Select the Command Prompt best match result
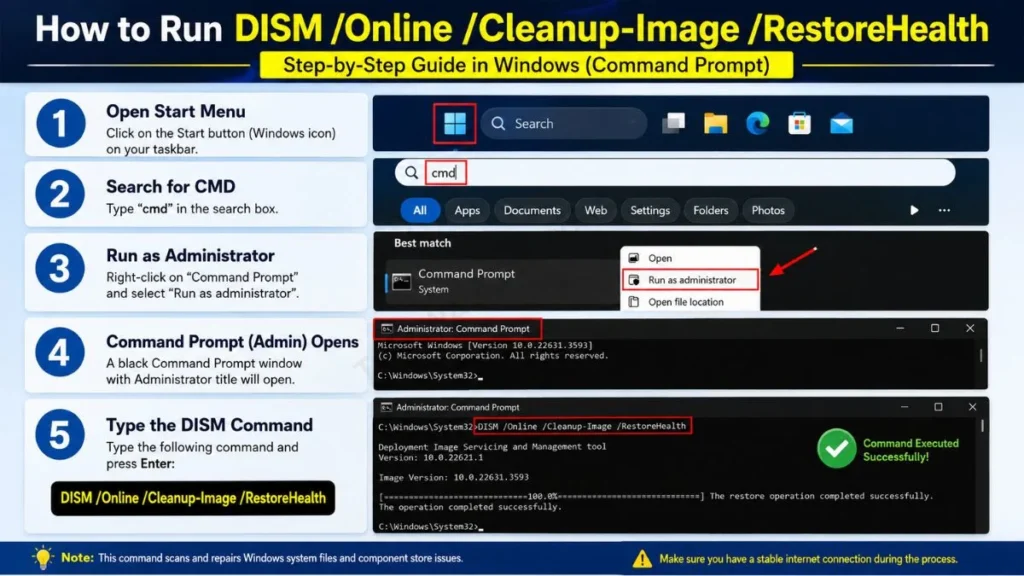The height and width of the screenshot is (576, 1024). coord(502,281)
